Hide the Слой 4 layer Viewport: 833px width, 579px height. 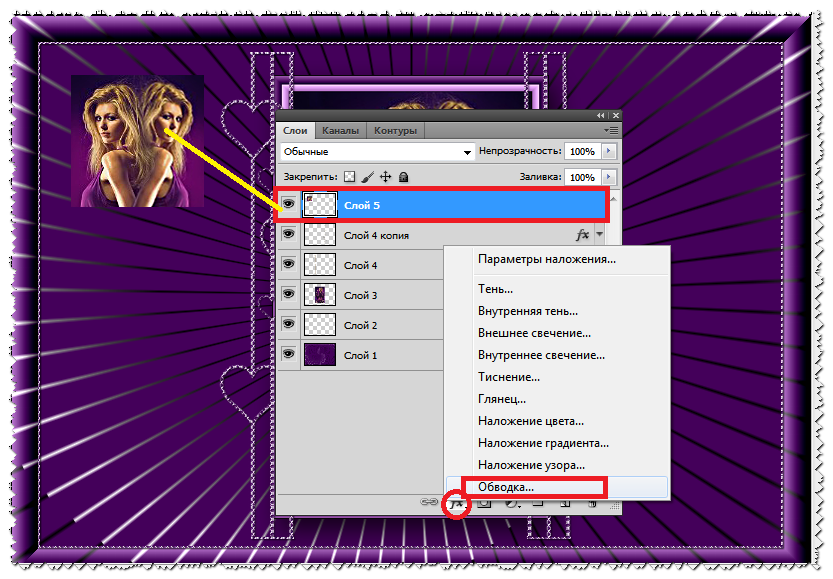coord(288,264)
